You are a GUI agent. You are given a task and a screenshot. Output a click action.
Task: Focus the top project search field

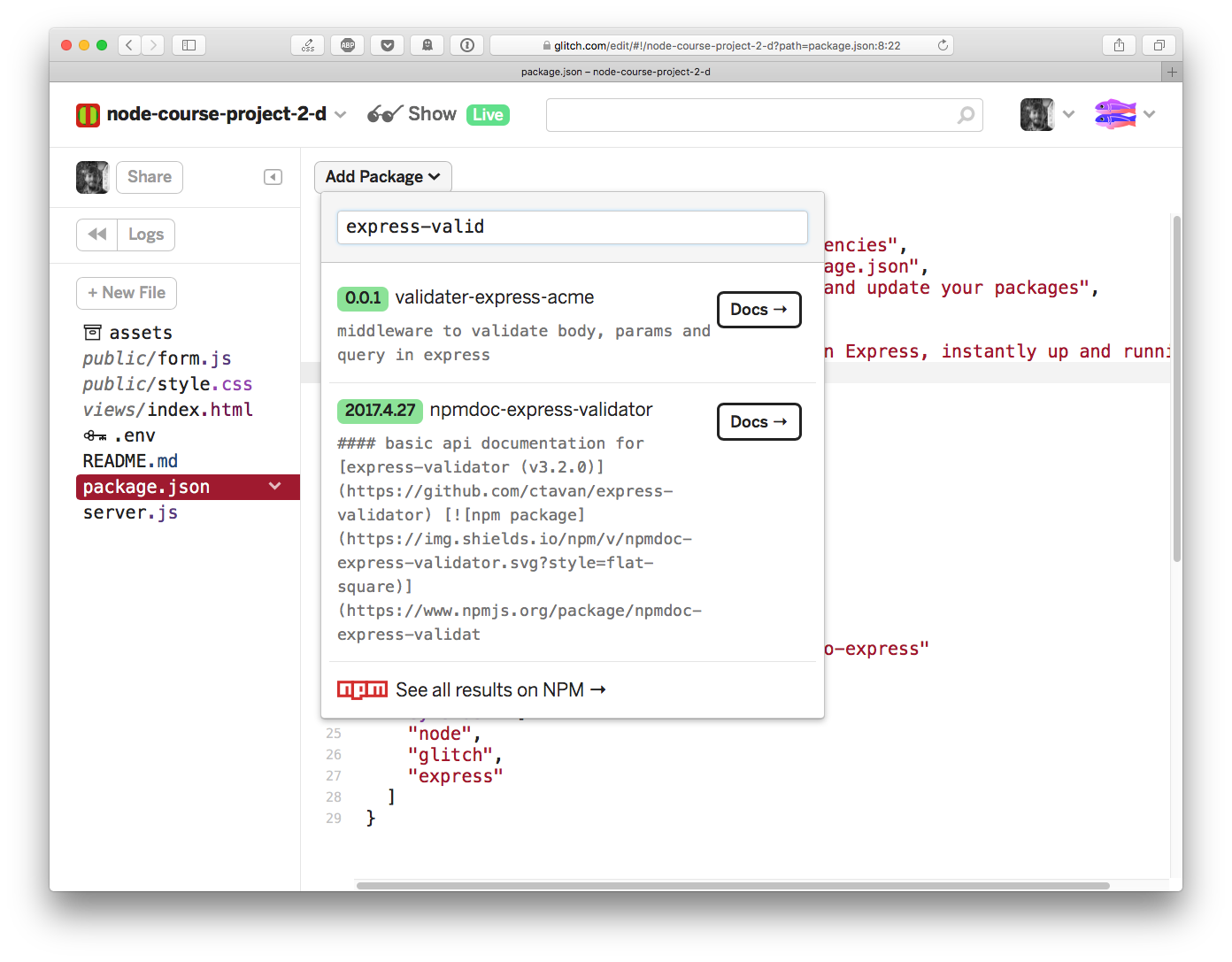tap(764, 115)
